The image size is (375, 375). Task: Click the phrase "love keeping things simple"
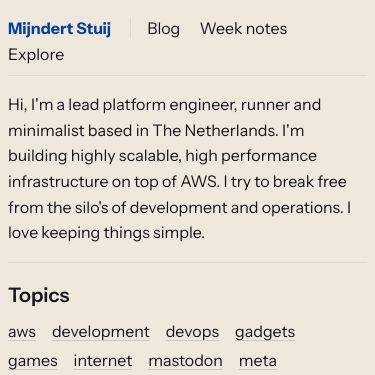pos(105,233)
